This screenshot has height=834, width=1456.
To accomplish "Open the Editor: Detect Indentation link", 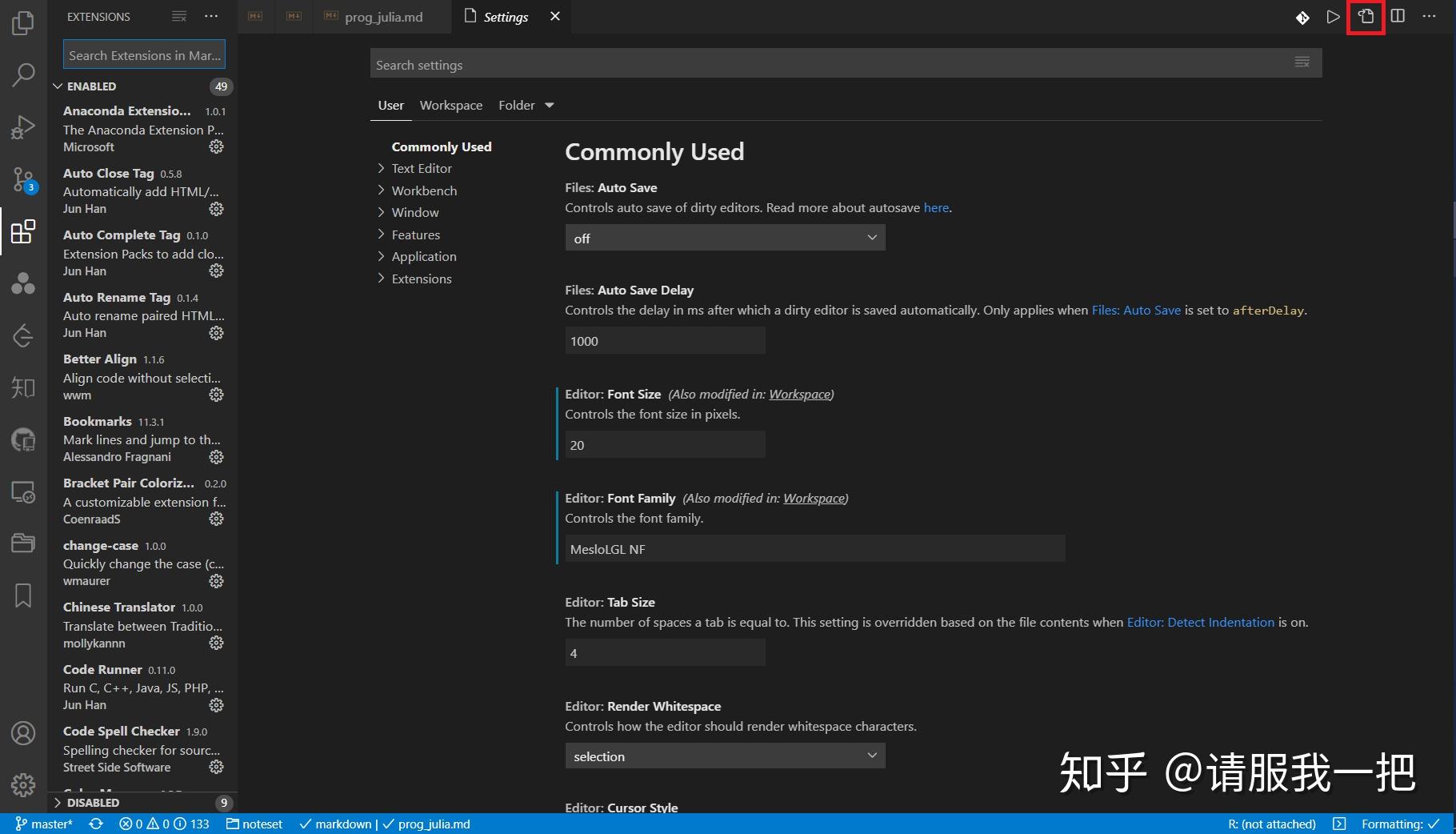I will [x=1201, y=622].
